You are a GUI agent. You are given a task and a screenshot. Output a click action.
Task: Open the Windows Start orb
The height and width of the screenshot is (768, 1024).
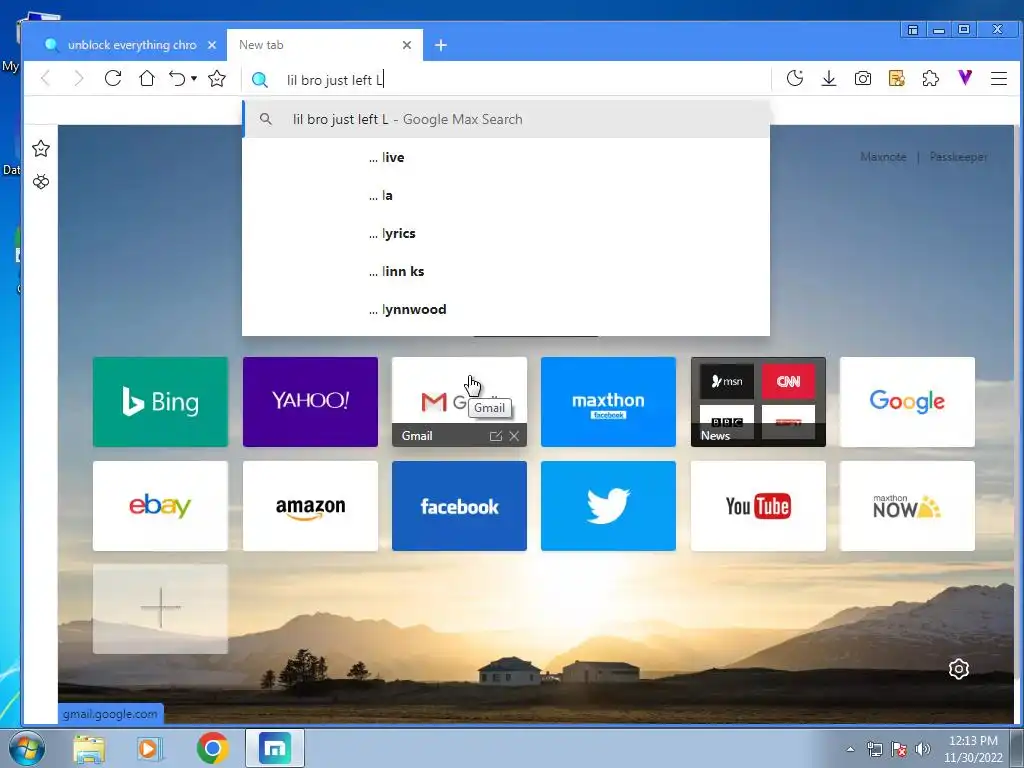[x=27, y=748]
